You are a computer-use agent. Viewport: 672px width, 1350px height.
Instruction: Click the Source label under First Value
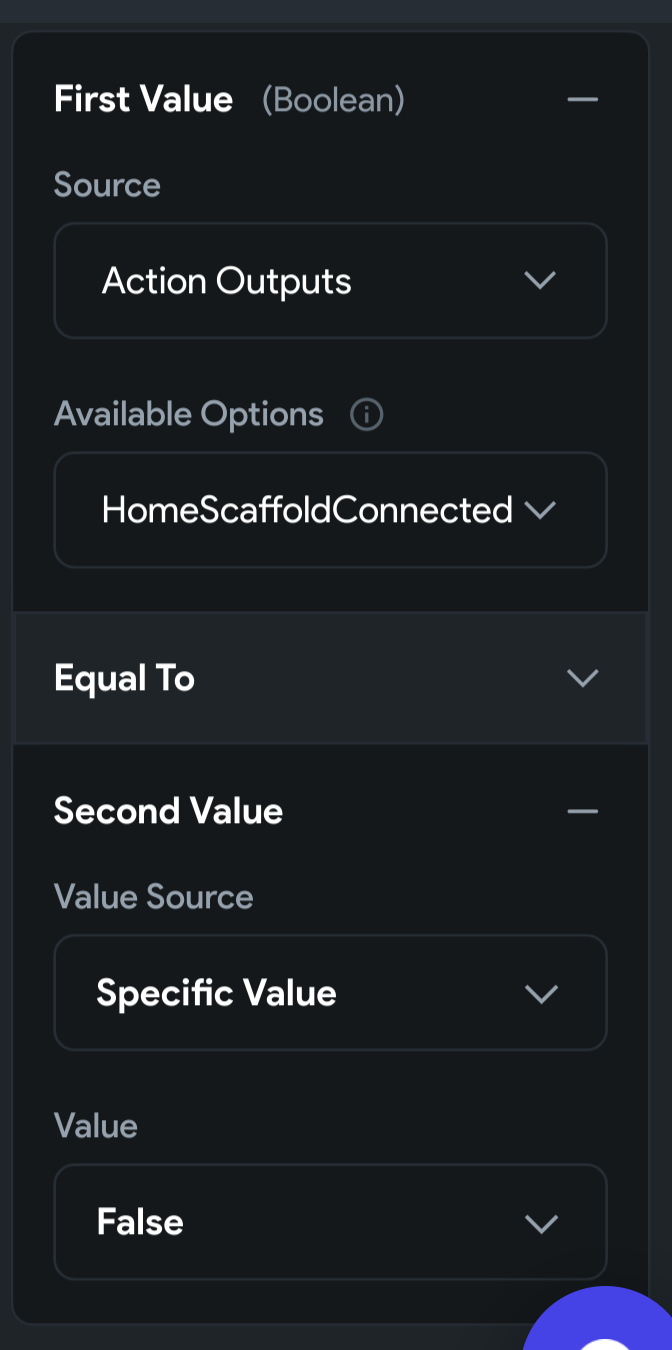point(107,185)
